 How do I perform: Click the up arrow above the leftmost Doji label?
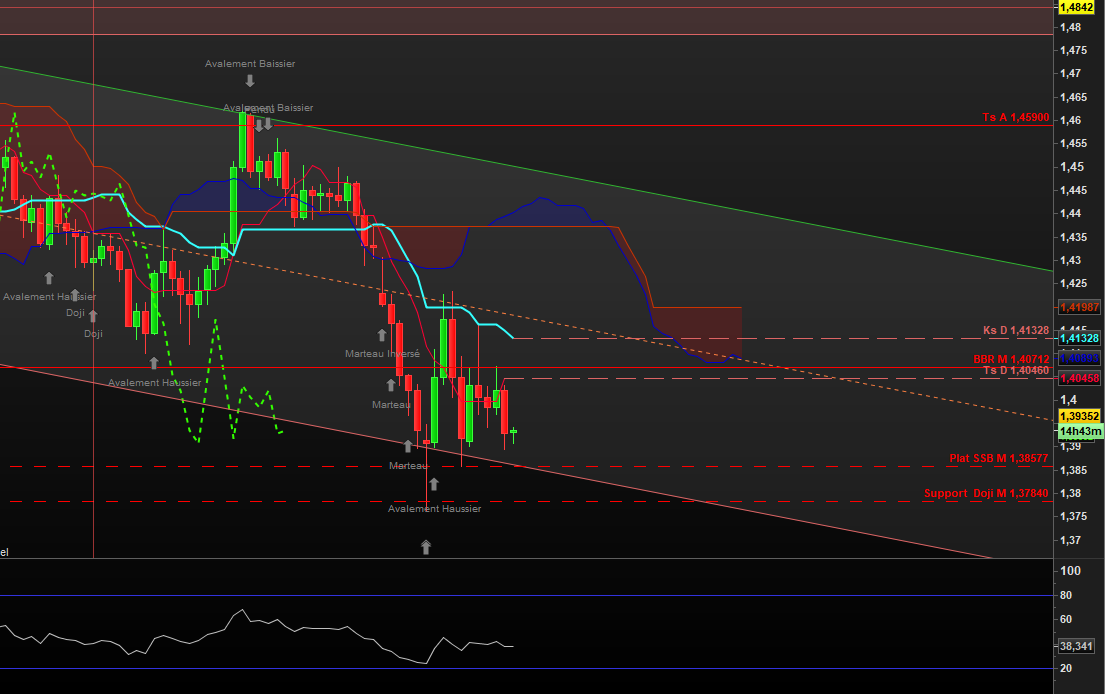tap(74, 295)
